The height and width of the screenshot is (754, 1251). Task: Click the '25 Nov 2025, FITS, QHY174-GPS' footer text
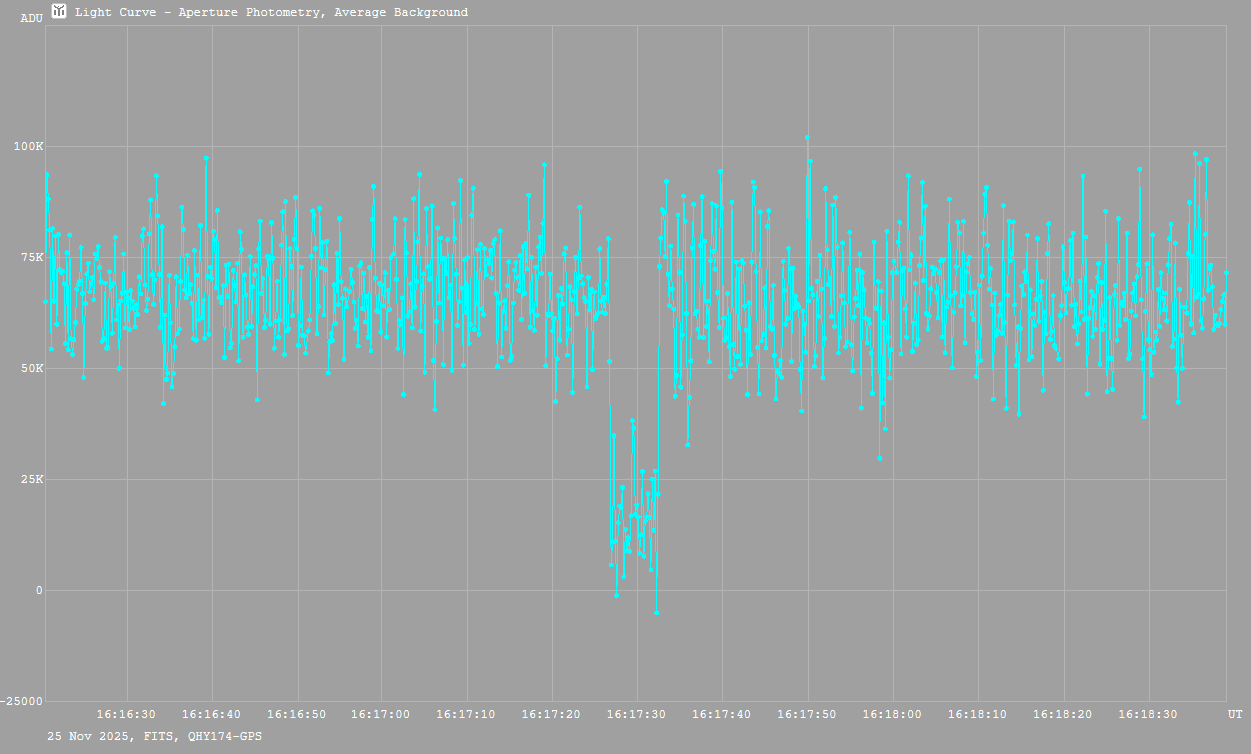pyautogui.click(x=155, y=736)
